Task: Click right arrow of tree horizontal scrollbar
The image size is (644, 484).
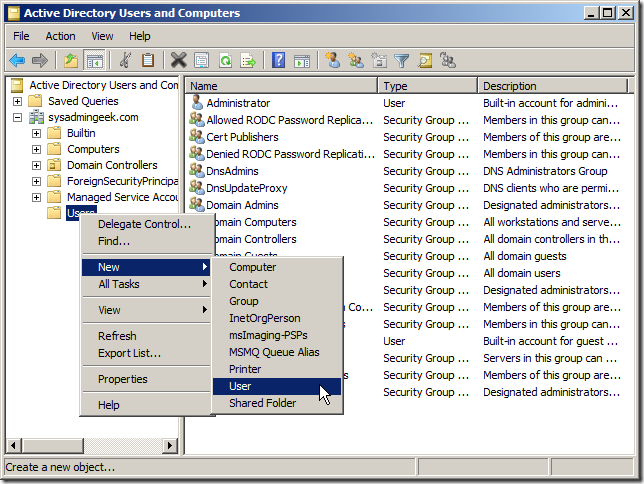Action: 170,445
